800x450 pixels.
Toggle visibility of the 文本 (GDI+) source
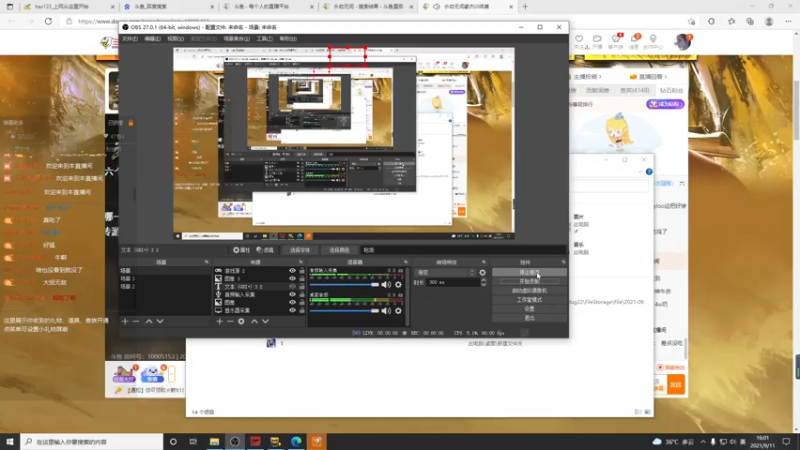point(292,287)
